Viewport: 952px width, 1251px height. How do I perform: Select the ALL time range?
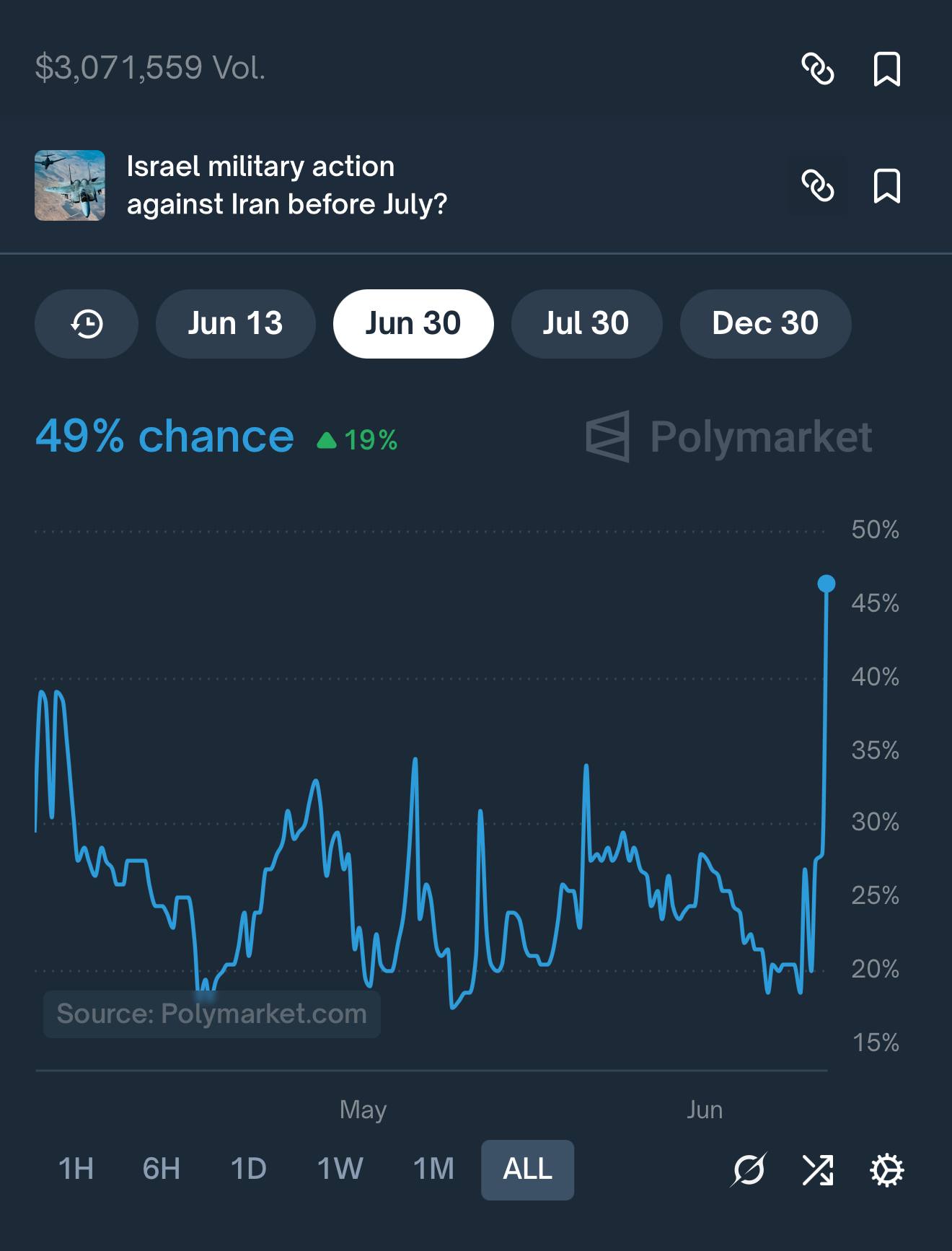(x=527, y=1169)
